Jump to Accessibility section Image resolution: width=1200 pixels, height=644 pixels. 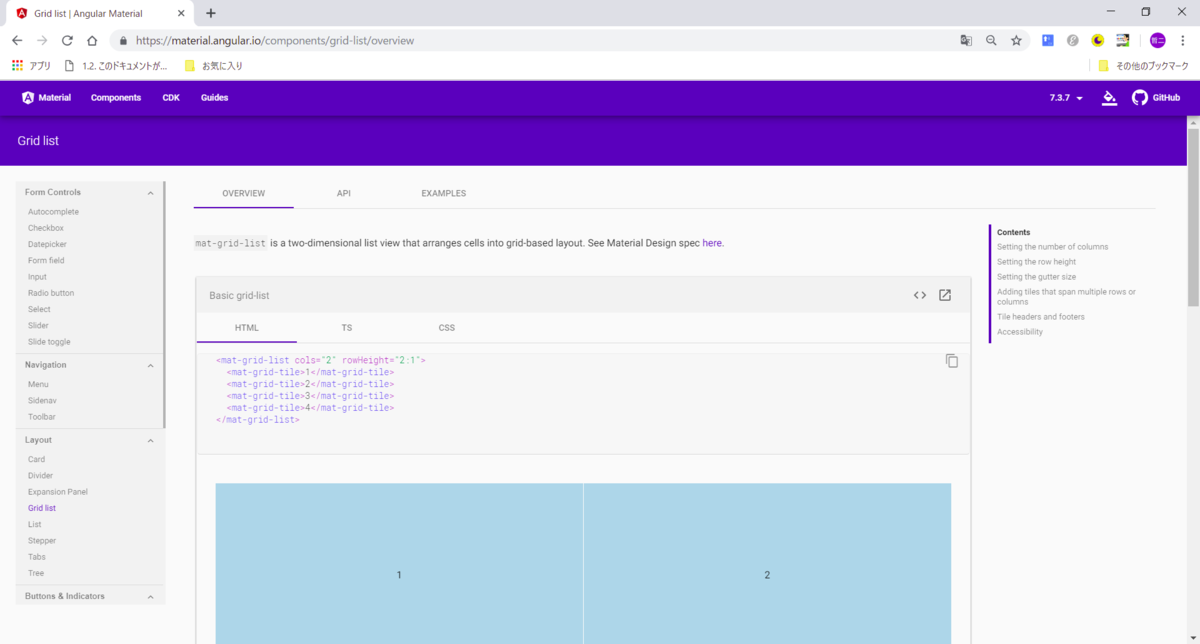click(1020, 332)
